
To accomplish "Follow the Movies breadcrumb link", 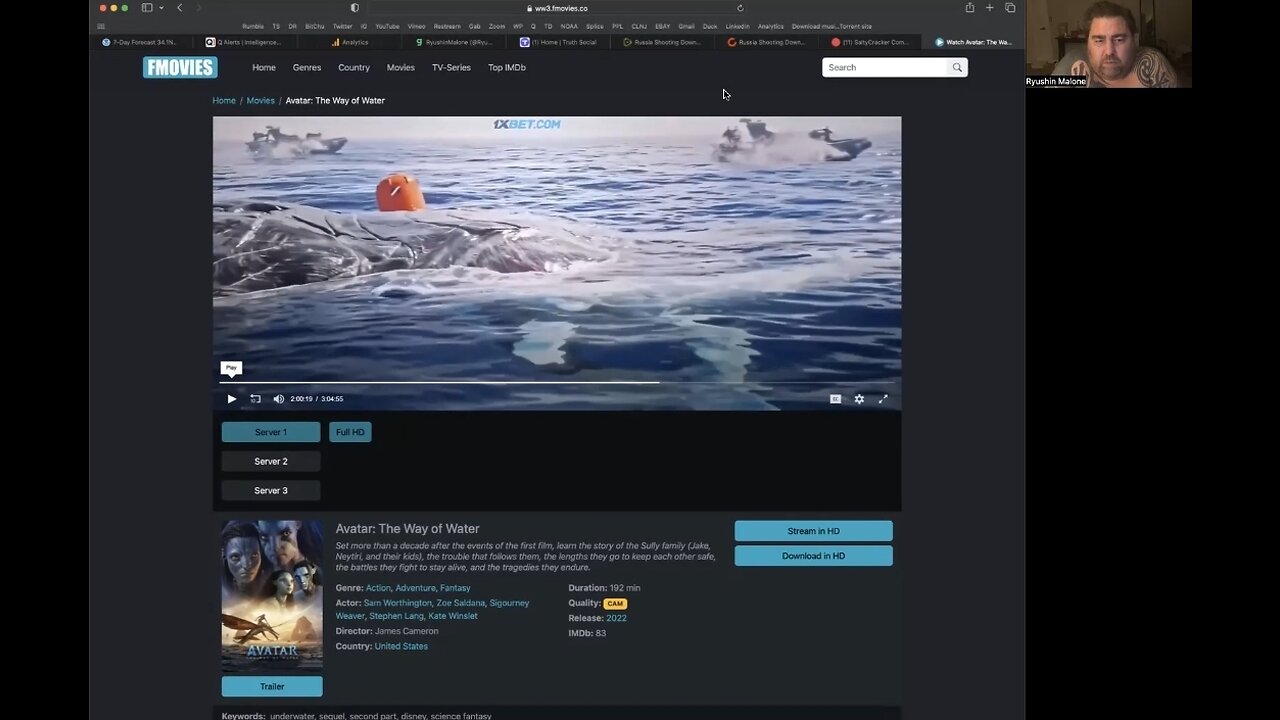I will 261,100.
